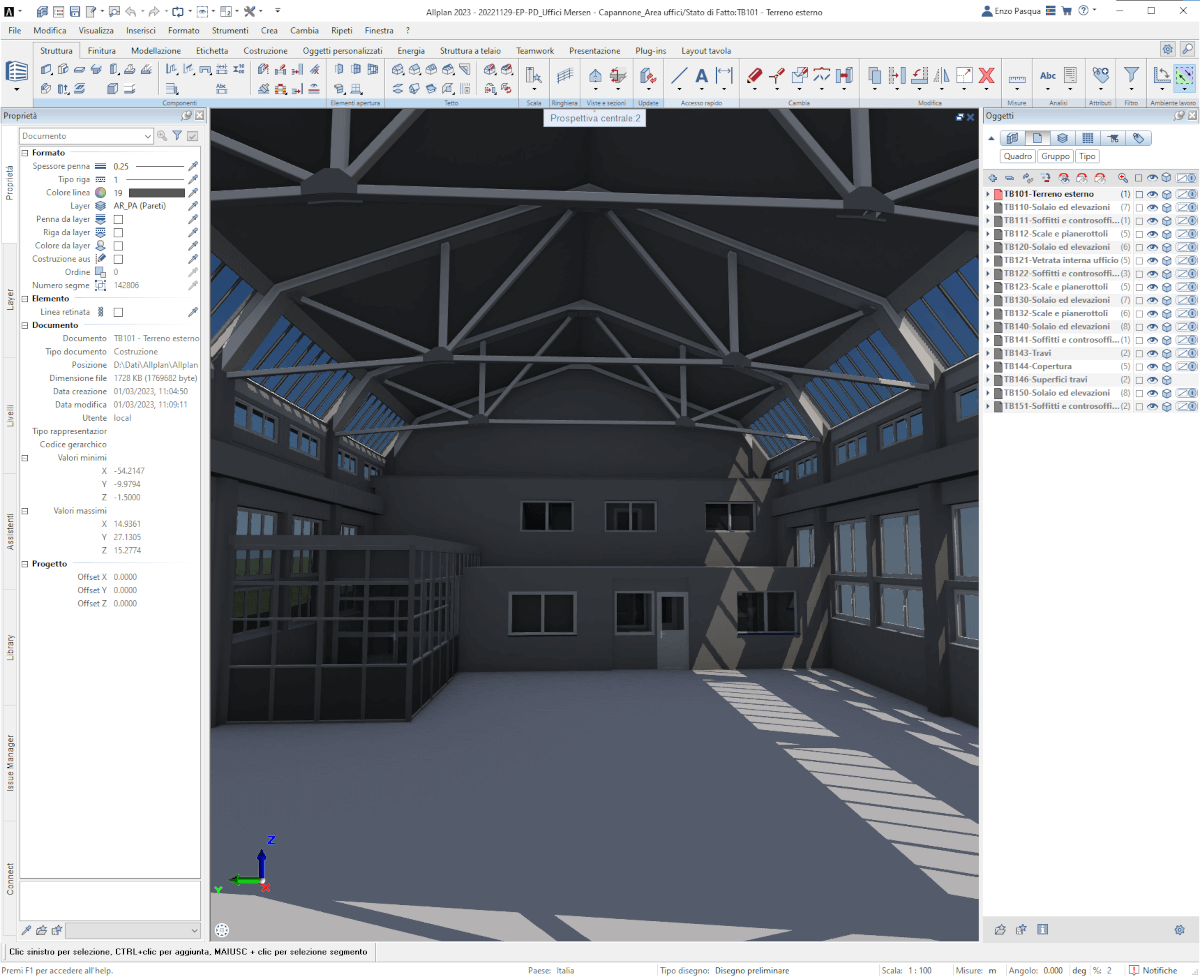Select the Line tool in Accesso rapido
Screen dimensions: 1200x977
point(679,76)
